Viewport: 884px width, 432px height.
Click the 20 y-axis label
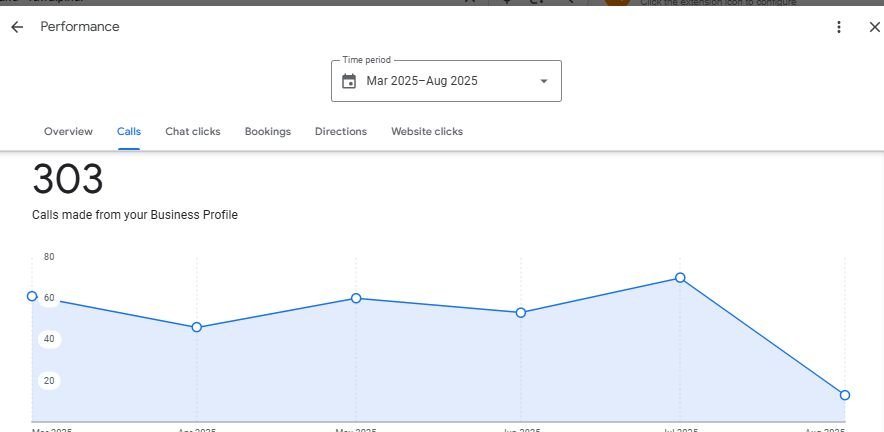click(49, 381)
